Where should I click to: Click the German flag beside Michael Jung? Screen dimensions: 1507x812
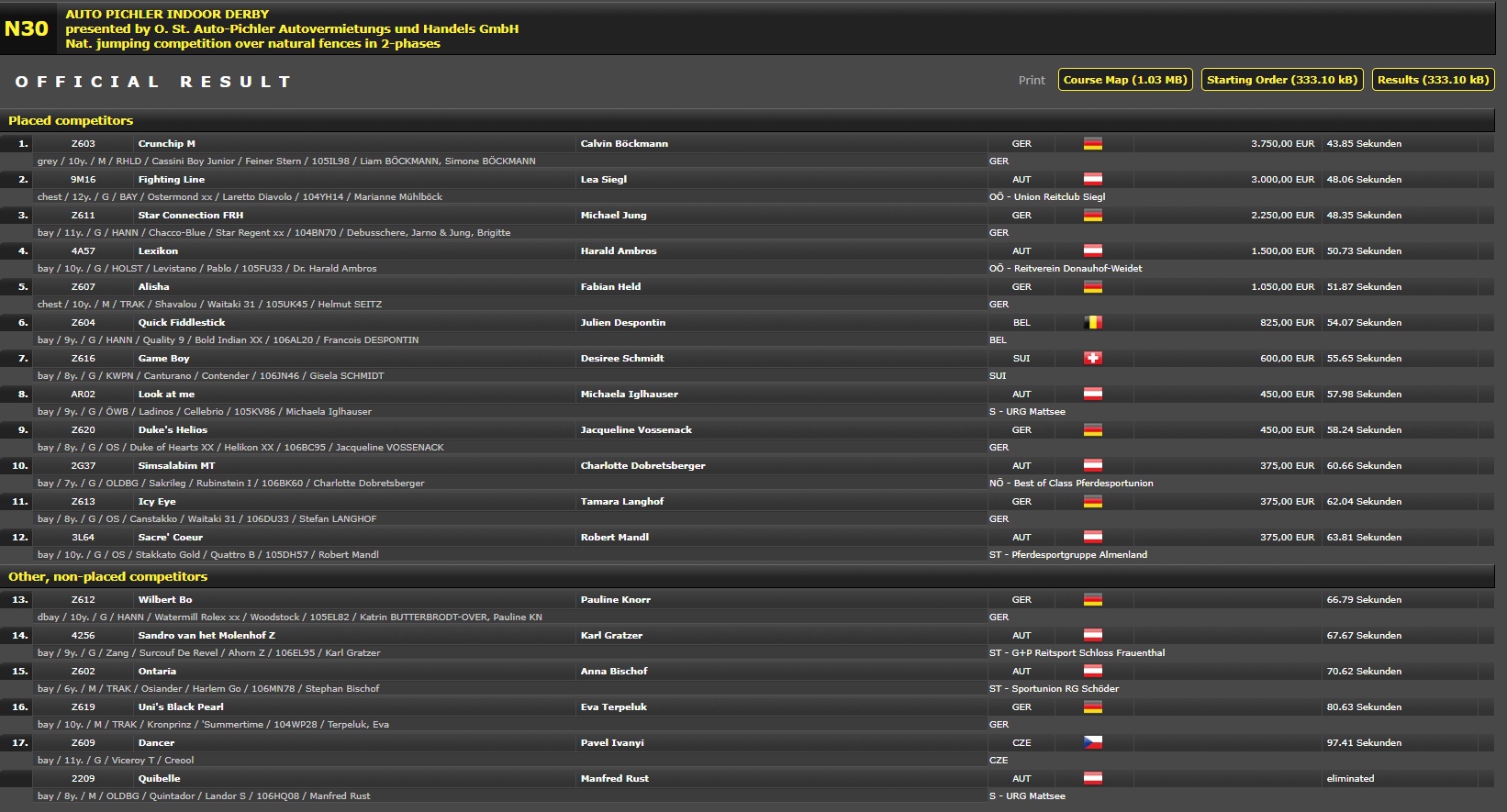pyautogui.click(x=1092, y=216)
